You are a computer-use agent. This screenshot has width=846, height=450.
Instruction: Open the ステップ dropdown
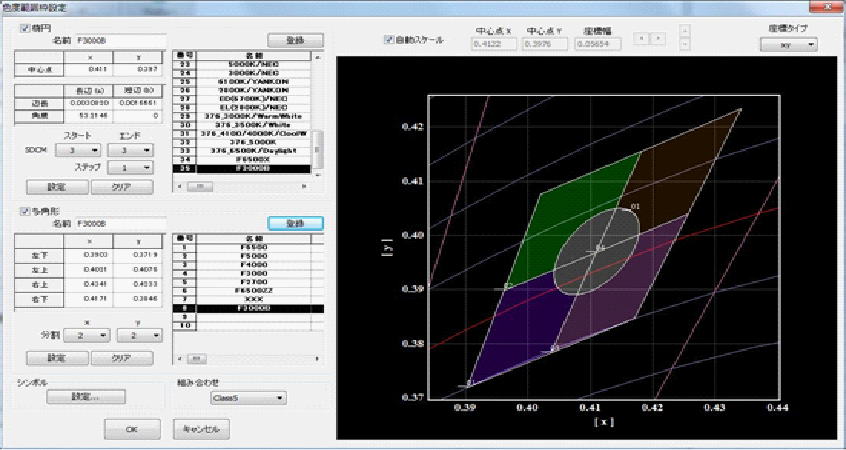[131, 168]
